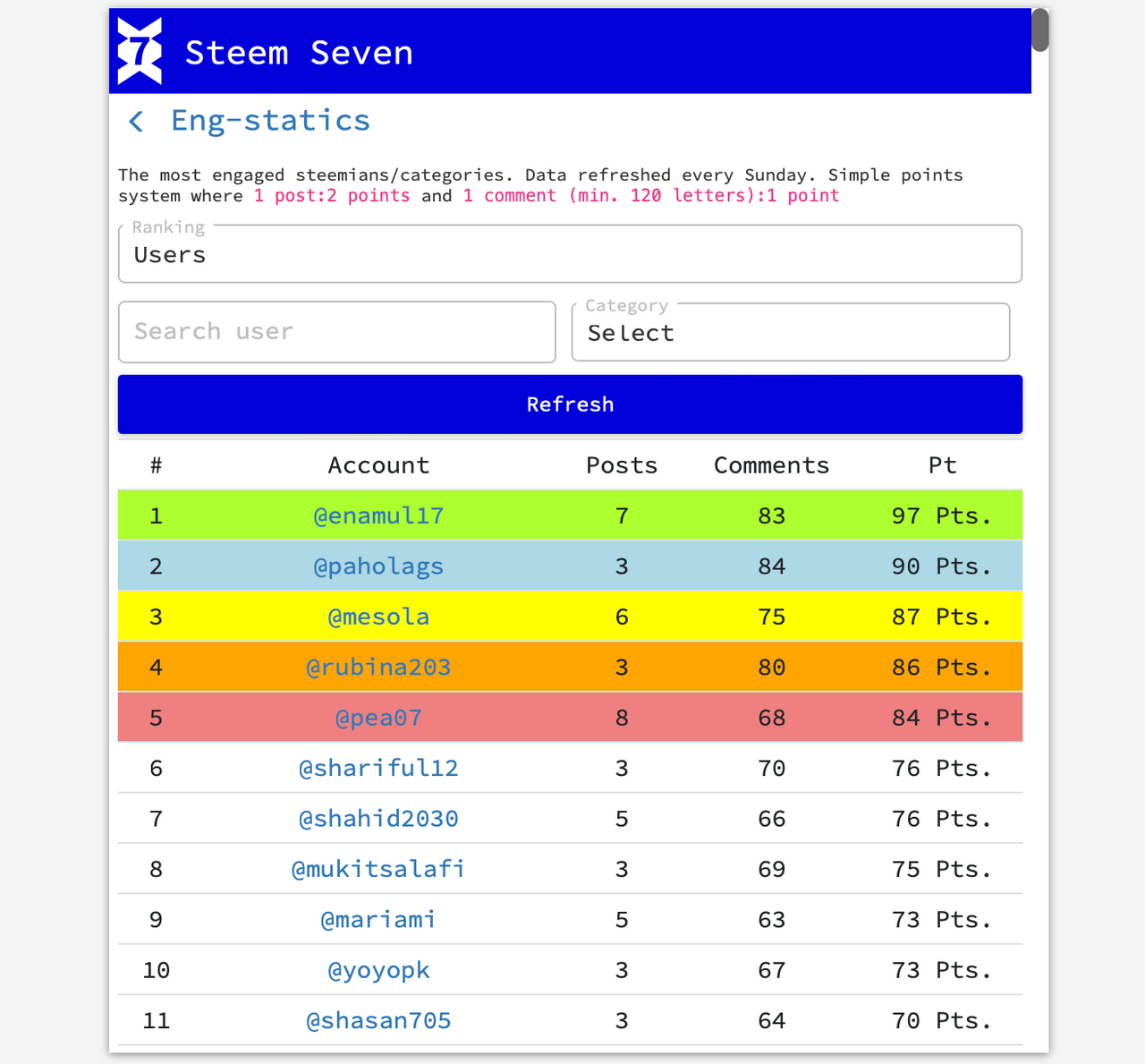Open @shariful12 account link
Viewport: 1145px width, 1064px height.
coord(378,768)
